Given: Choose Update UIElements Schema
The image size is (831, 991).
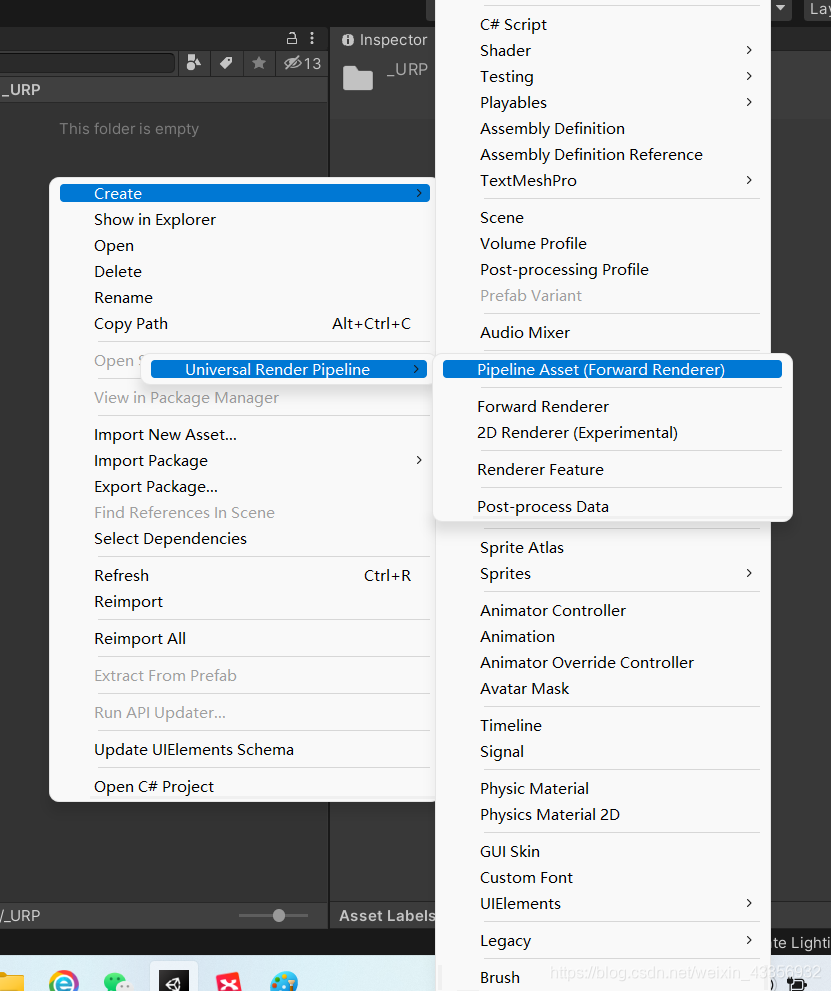Looking at the screenshot, I should coord(245,750).
